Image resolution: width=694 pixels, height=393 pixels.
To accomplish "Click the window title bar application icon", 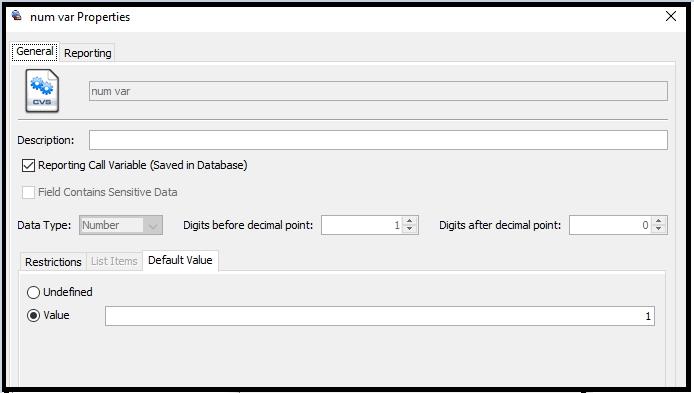I will click(17, 16).
